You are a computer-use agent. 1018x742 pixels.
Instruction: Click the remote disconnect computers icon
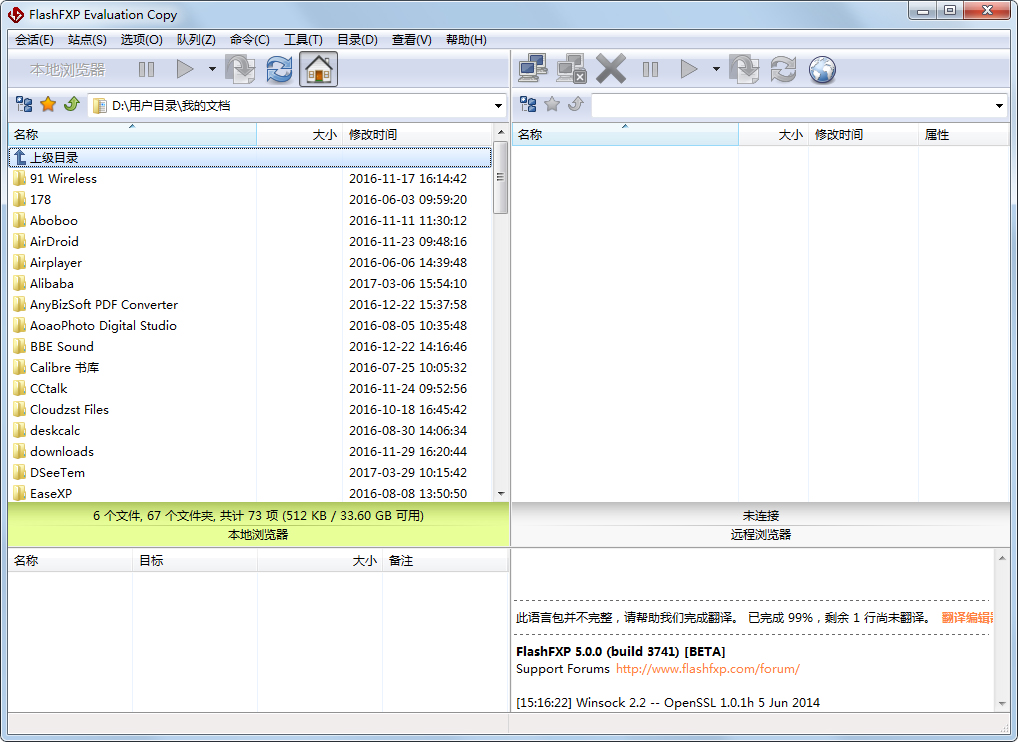point(572,69)
